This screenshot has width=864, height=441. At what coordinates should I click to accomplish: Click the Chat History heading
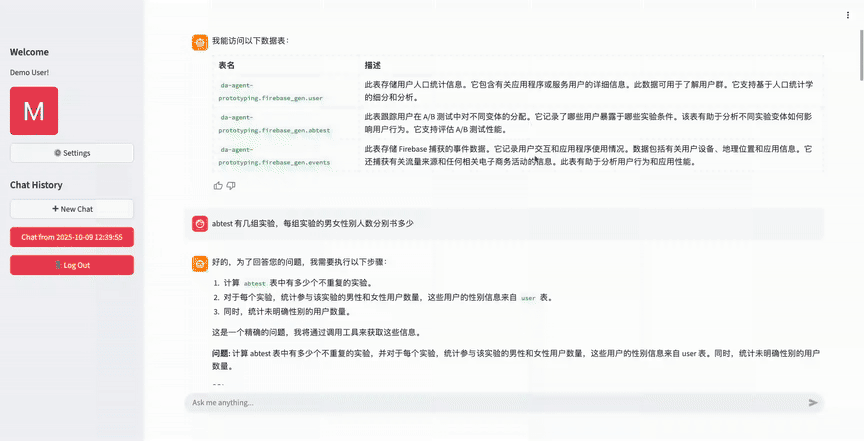click(x=36, y=185)
